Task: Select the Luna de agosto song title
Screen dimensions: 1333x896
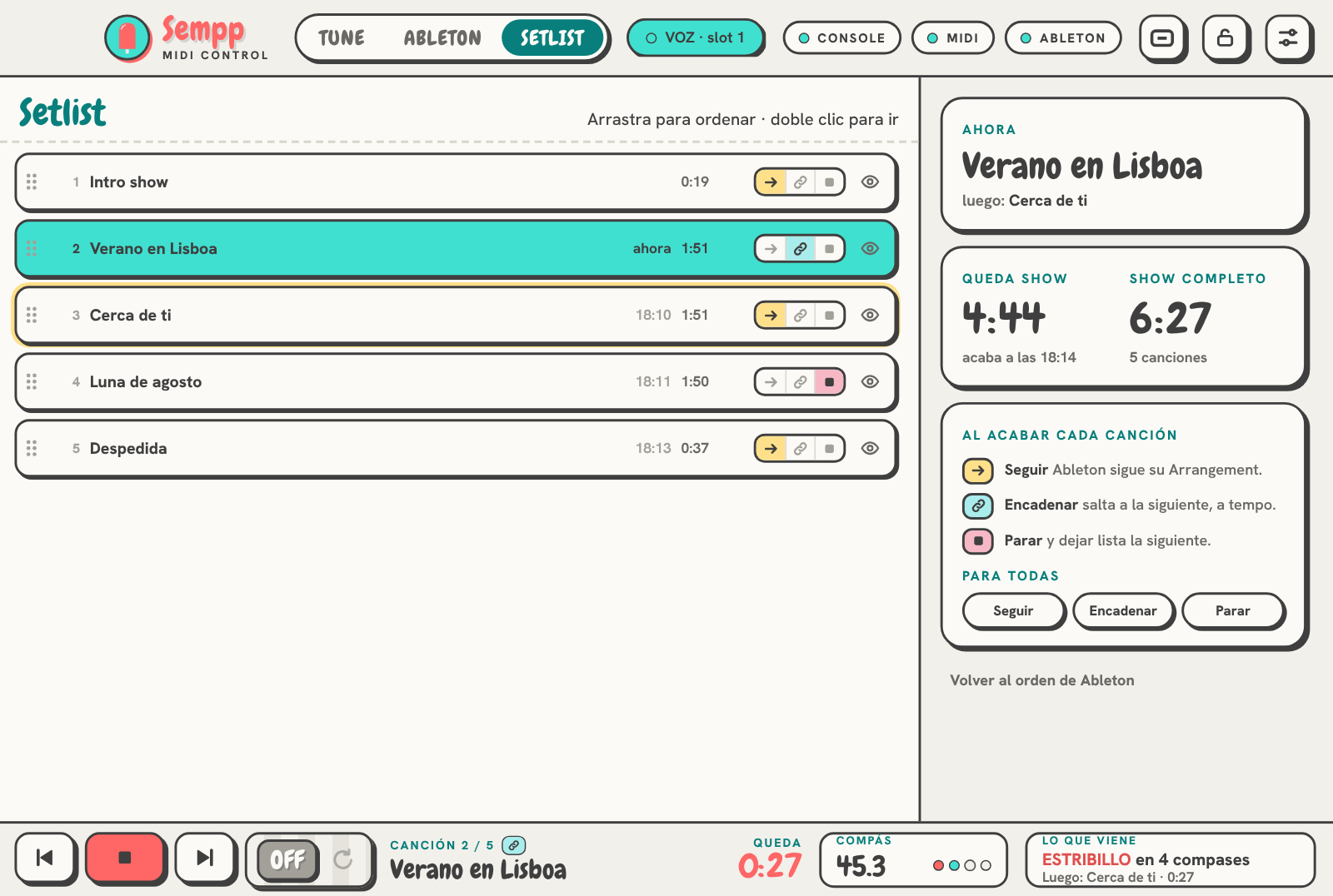Action: [146, 381]
